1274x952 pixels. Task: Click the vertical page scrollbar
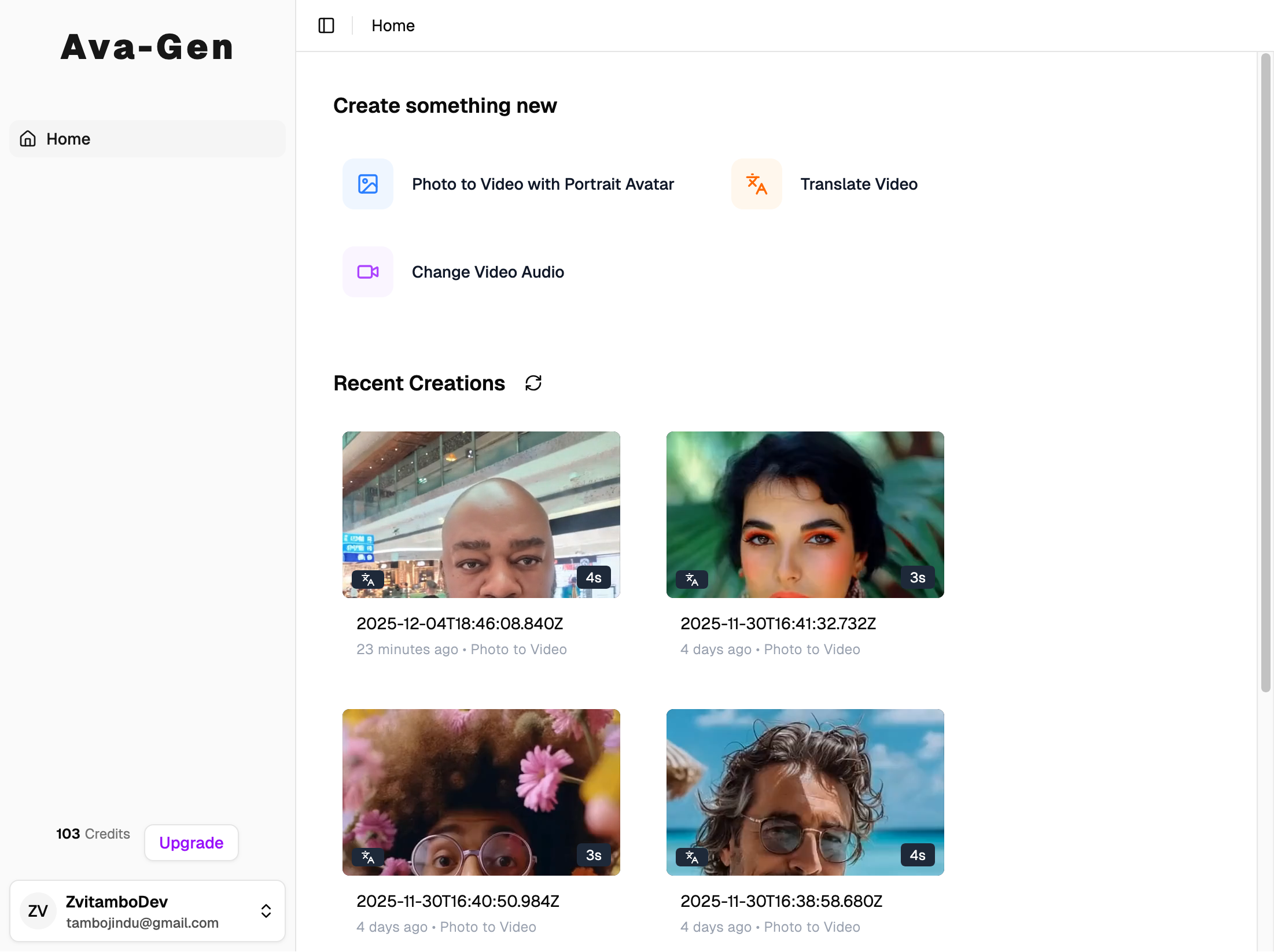[1265, 372]
